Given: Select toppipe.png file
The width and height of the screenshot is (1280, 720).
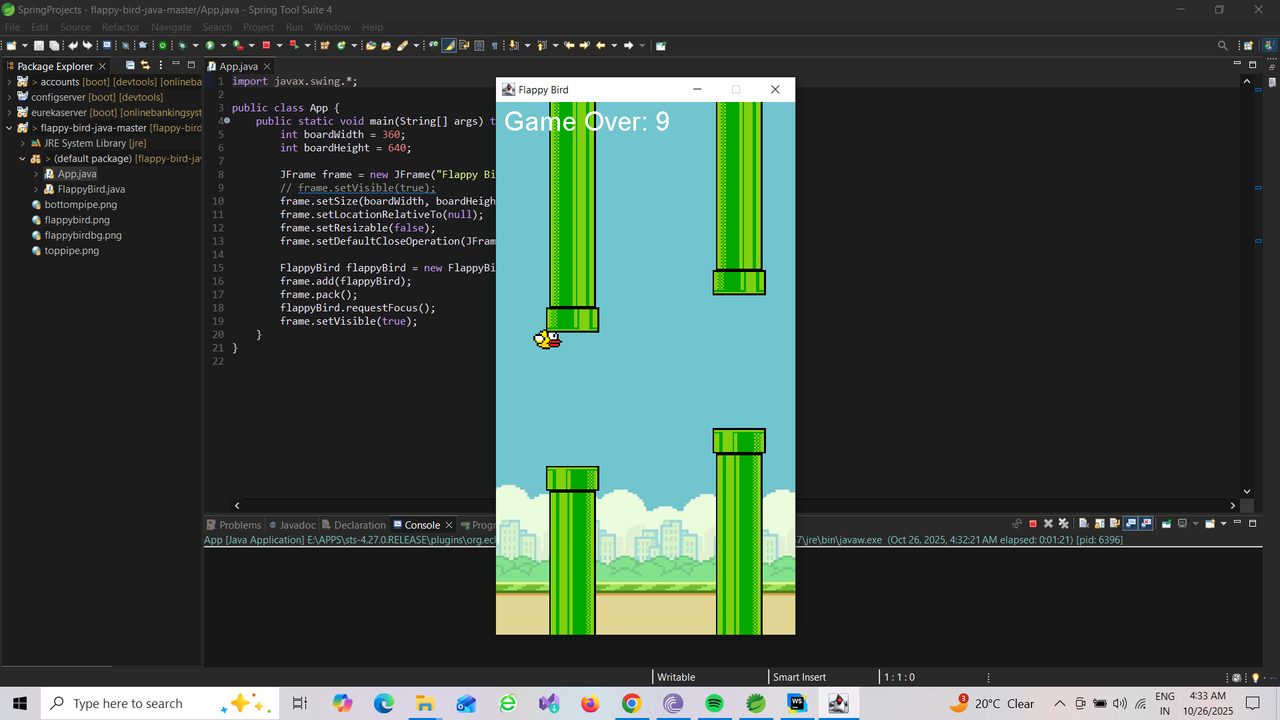Looking at the screenshot, I should tap(72, 251).
